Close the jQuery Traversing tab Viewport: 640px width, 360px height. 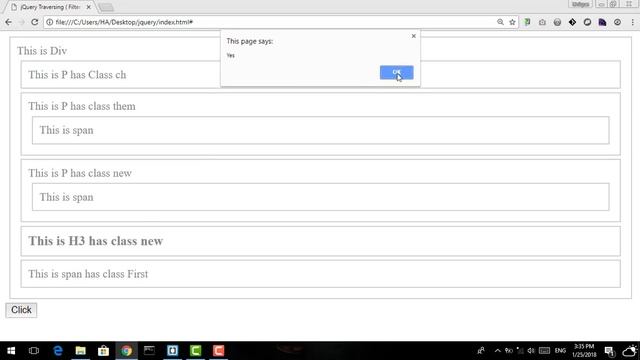[89, 7]
